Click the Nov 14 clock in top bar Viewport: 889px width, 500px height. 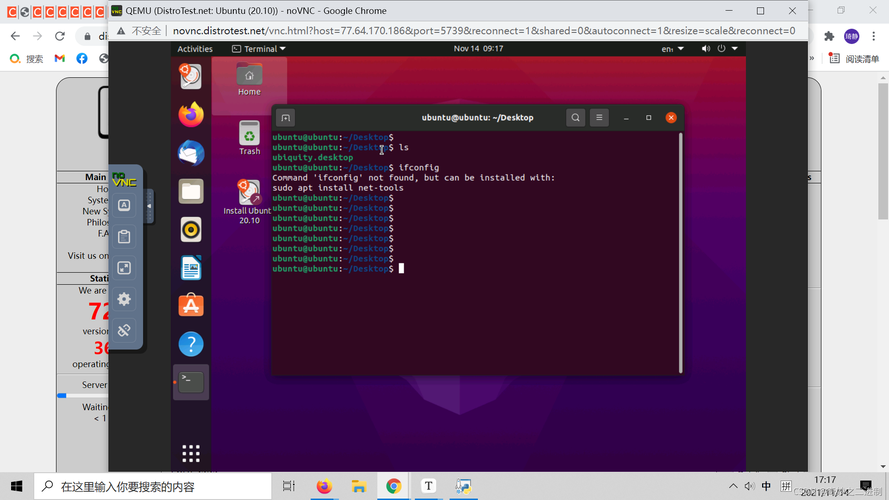(x=478, y=48)
